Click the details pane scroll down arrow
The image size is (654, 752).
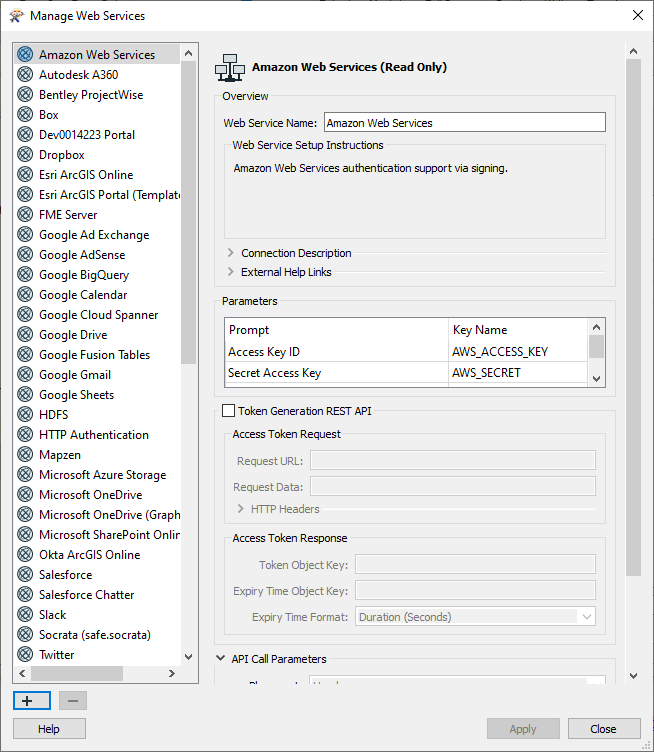(x=633, y=676)
